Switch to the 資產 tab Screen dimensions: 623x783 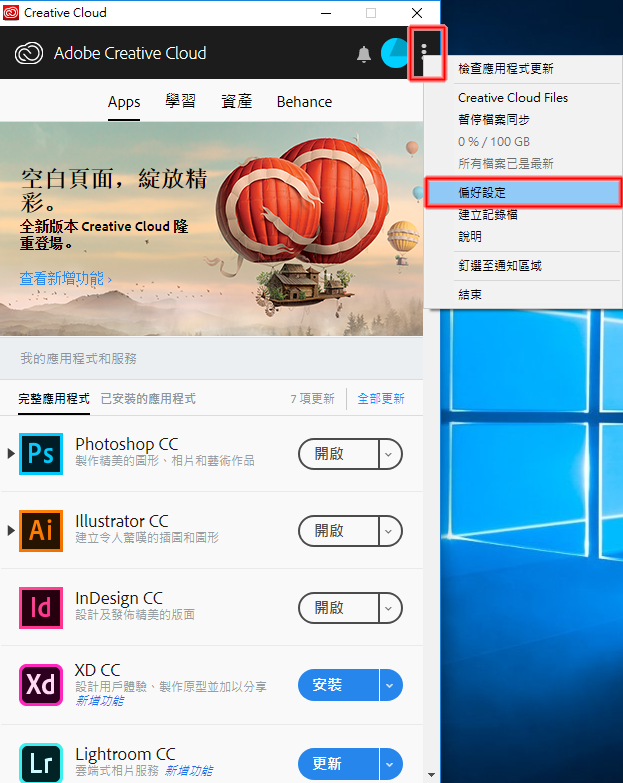[236, 101]
